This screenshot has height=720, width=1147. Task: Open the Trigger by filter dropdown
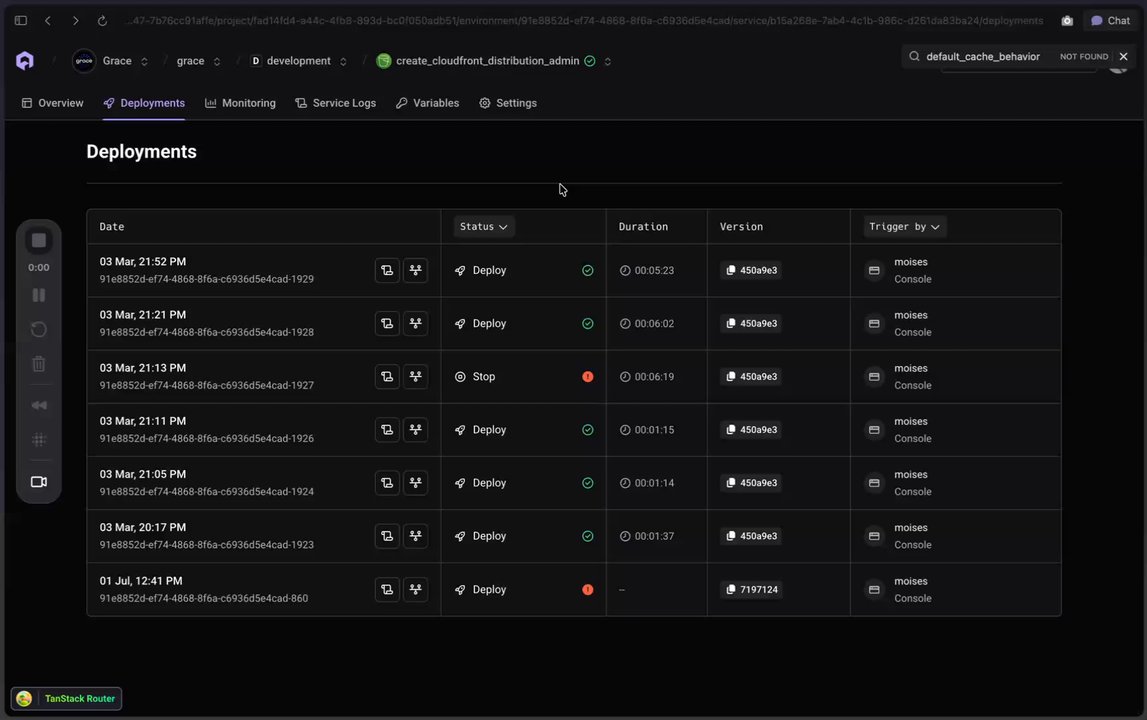(x=904, y=227)
